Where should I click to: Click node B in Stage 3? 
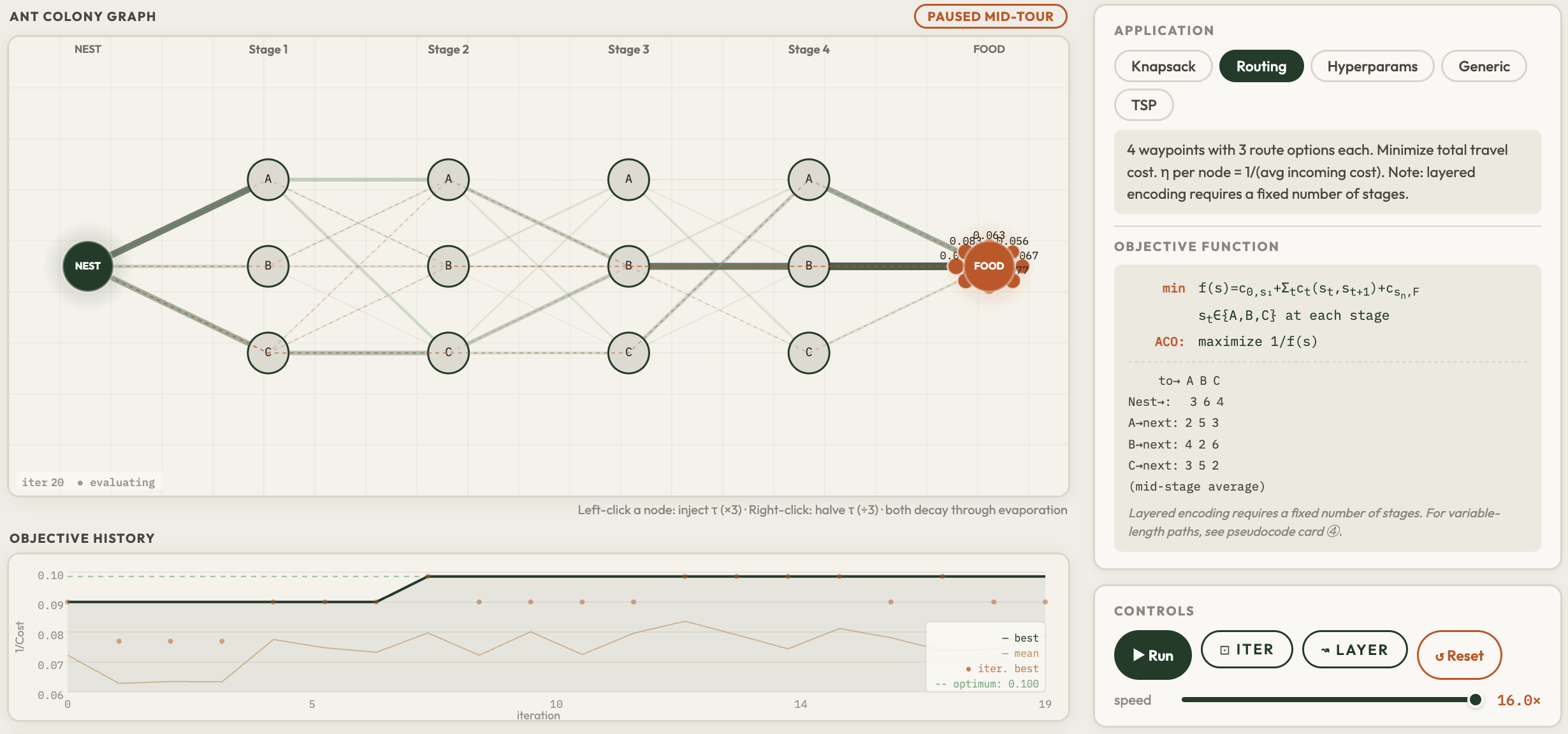[x=628, y=266]
